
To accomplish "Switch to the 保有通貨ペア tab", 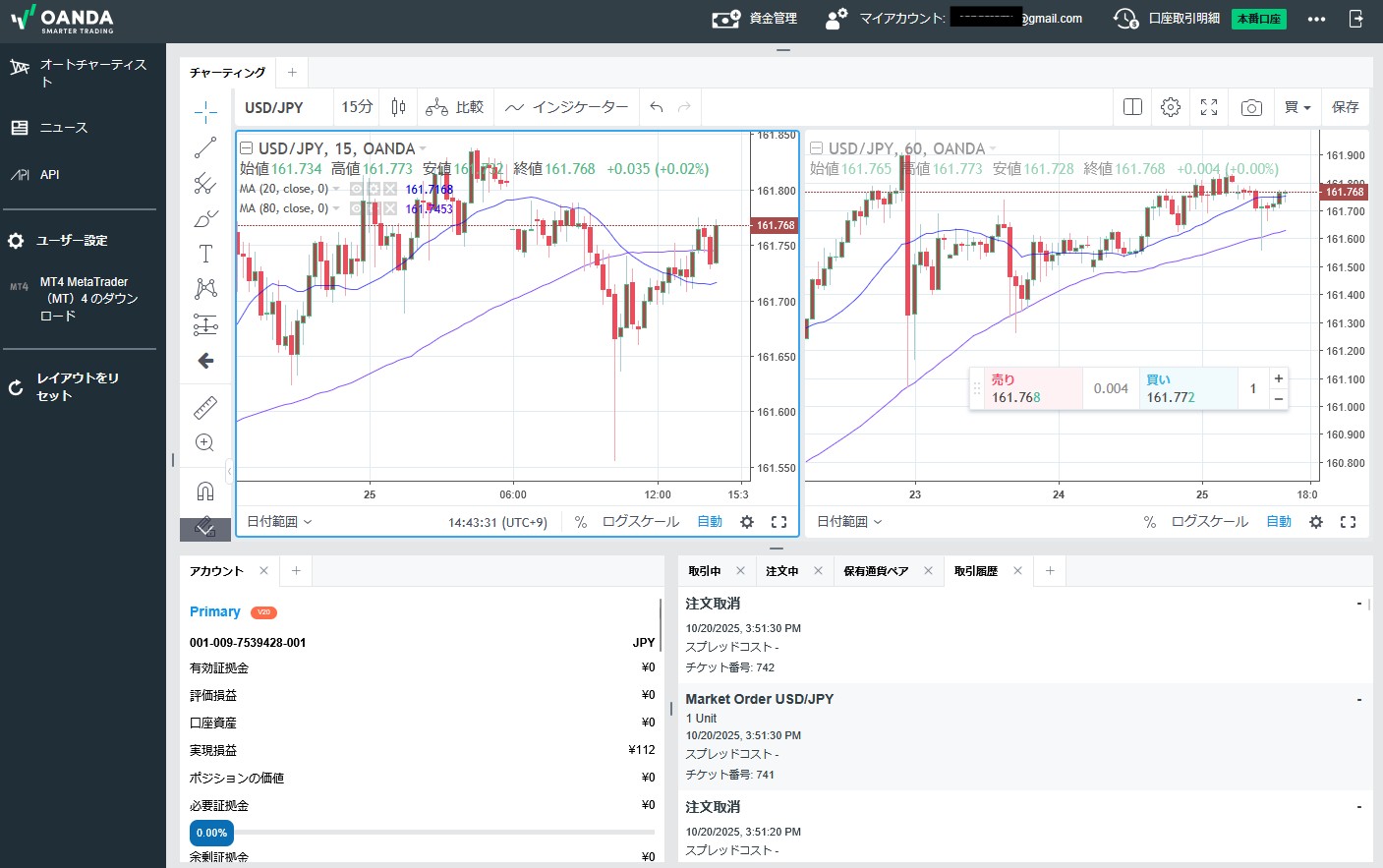I will 876,571.
